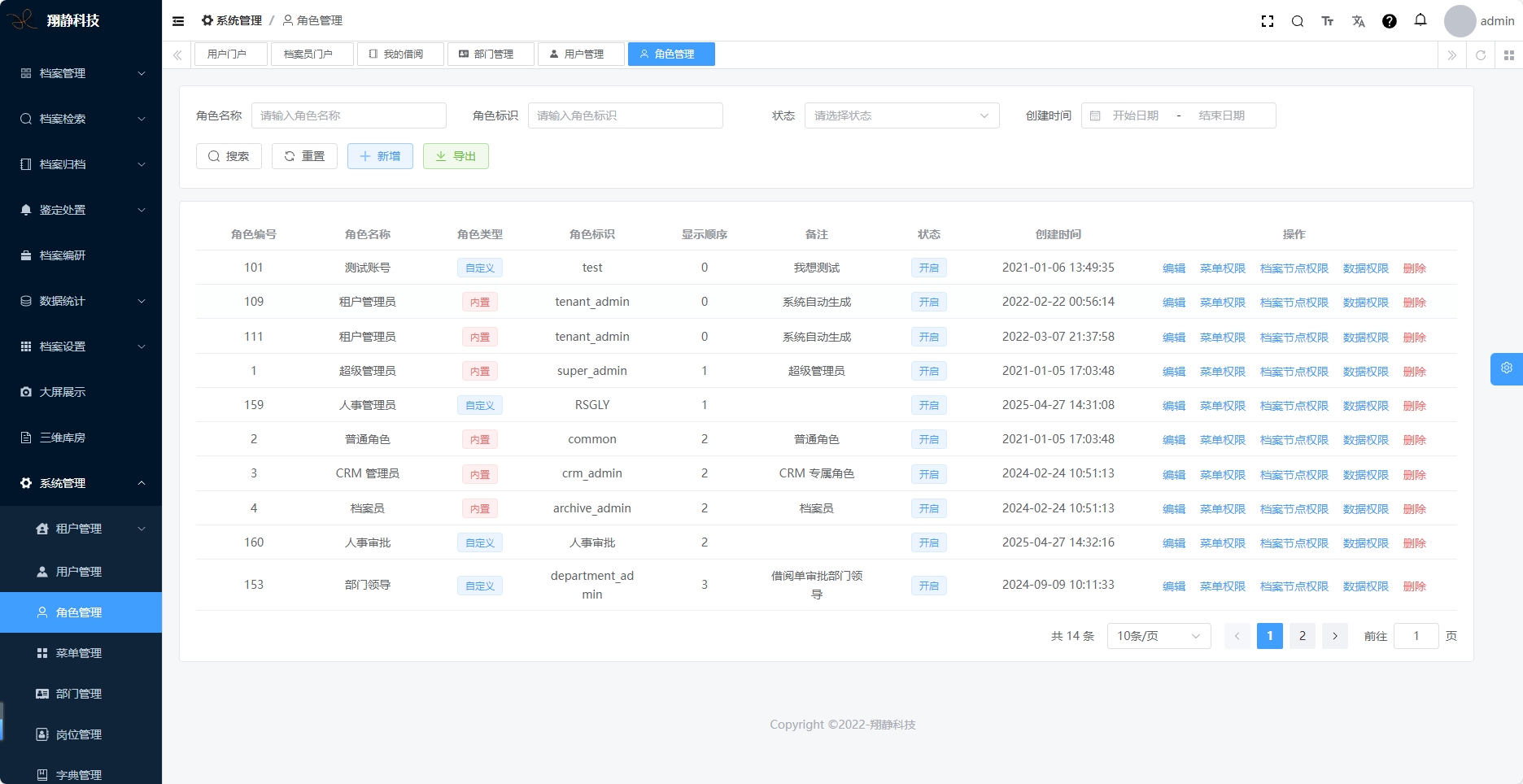Open the search icon in top bar

click(x=1298, y=21)
